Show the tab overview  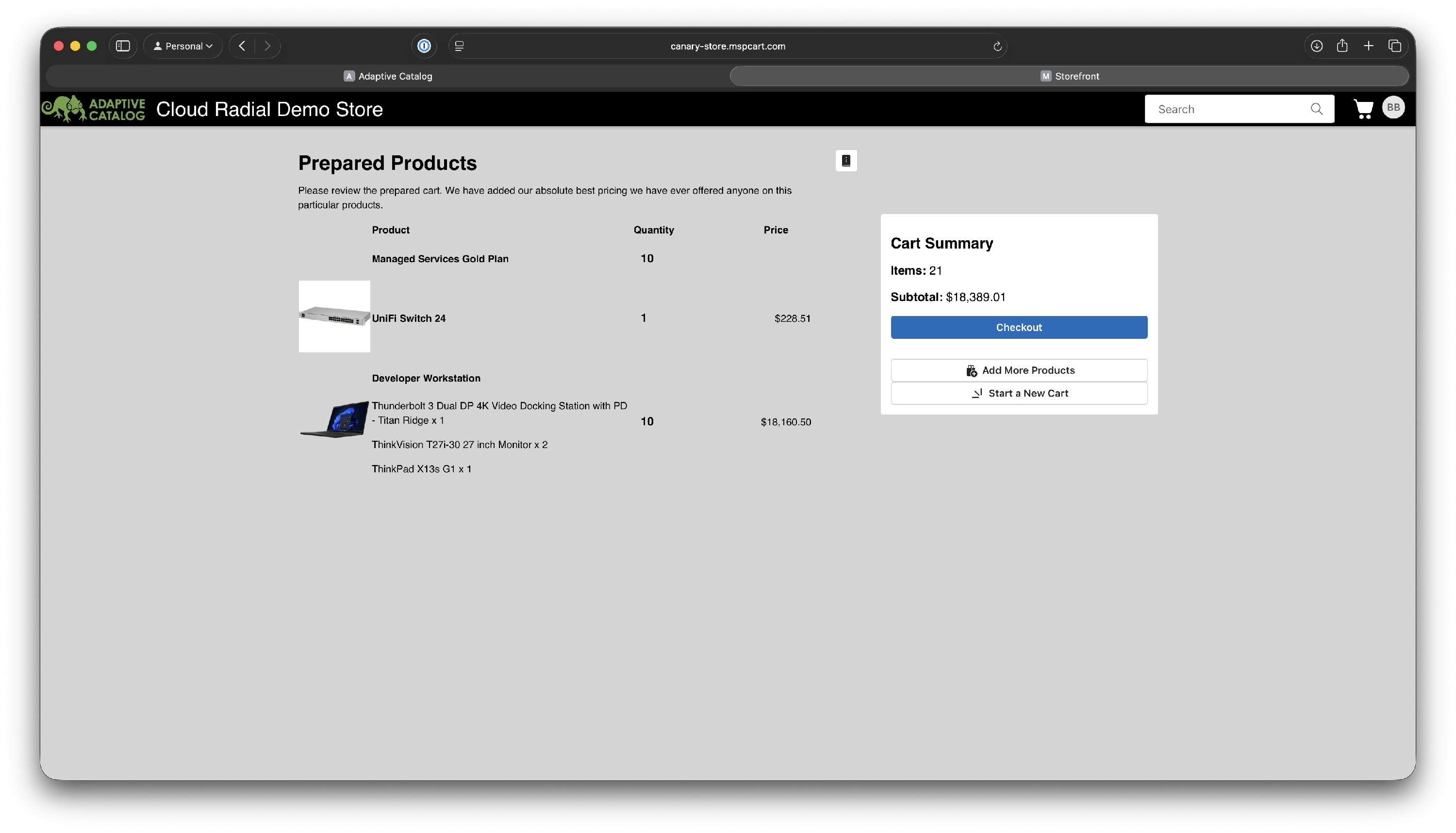click(x=1394, y=46)
